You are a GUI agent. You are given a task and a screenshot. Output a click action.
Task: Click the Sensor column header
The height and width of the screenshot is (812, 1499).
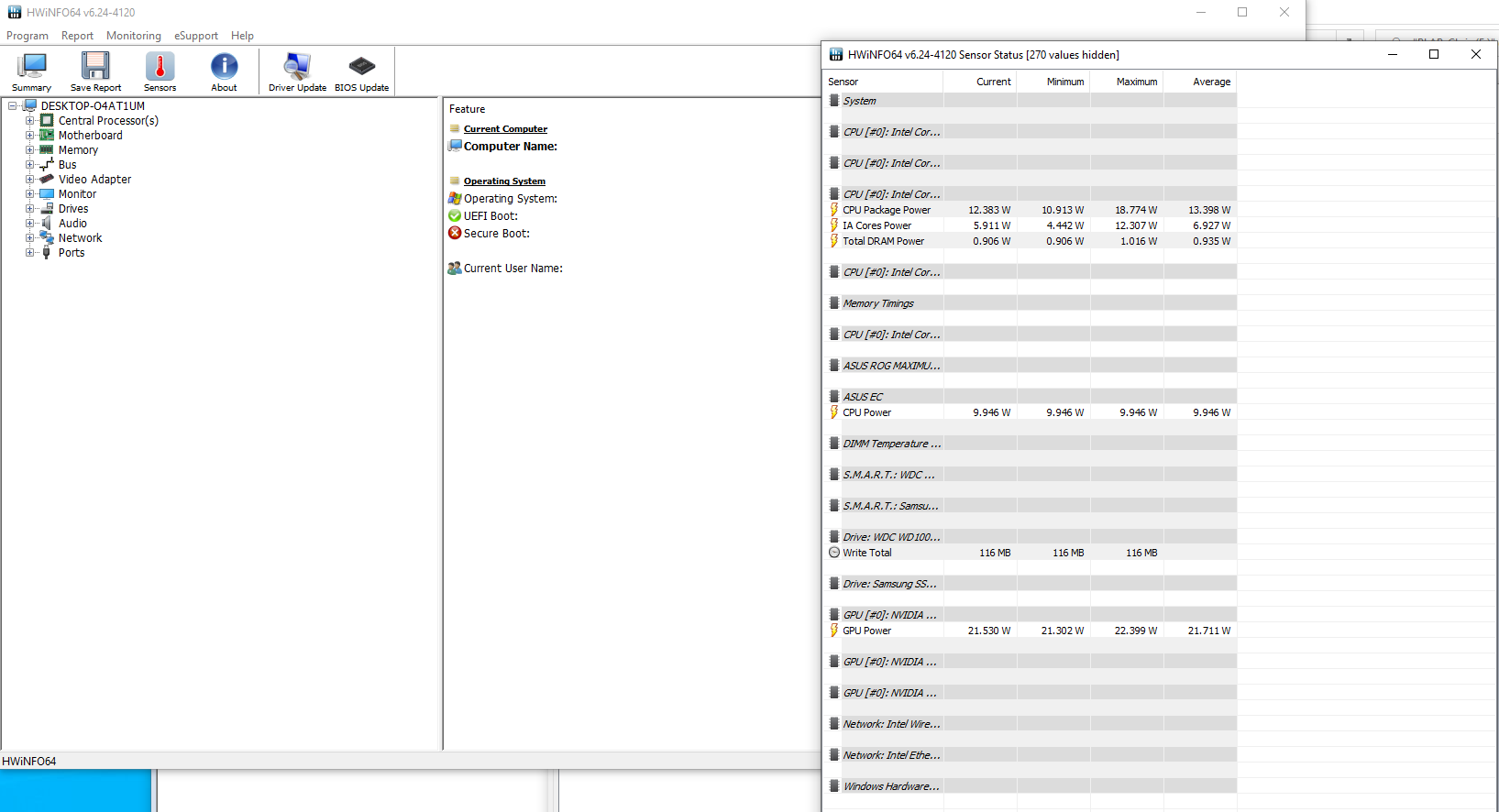[x=884, y=82]
